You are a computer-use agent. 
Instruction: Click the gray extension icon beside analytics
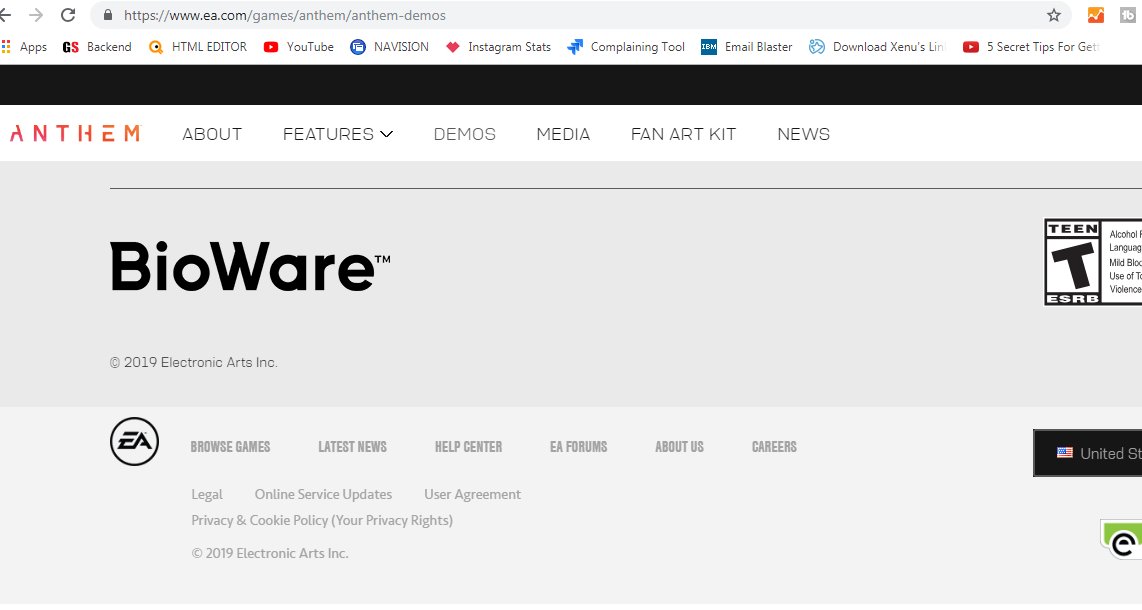click(1127, 15)
